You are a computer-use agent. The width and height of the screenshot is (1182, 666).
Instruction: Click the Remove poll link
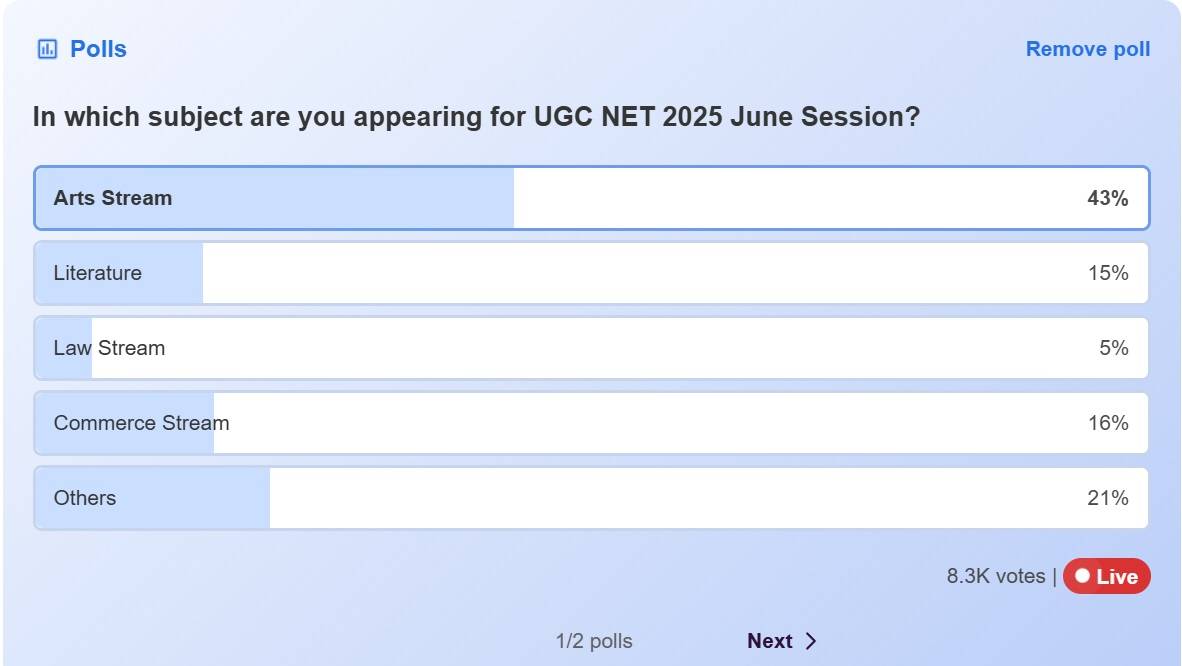1087,49
